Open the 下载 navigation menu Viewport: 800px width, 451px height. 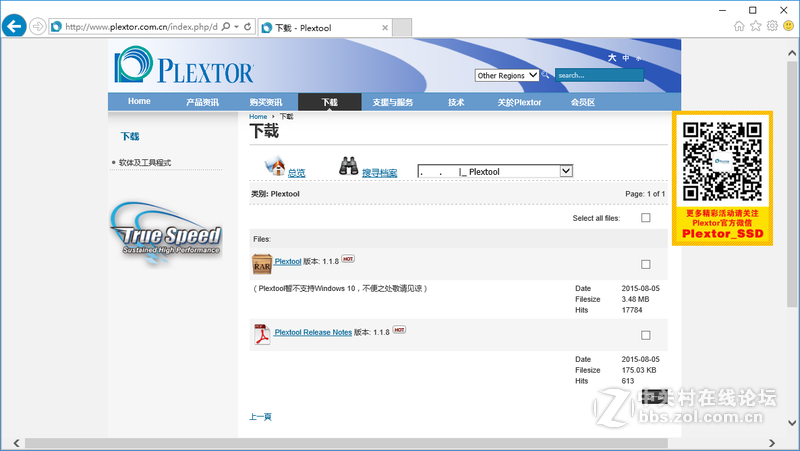(330, 102)
